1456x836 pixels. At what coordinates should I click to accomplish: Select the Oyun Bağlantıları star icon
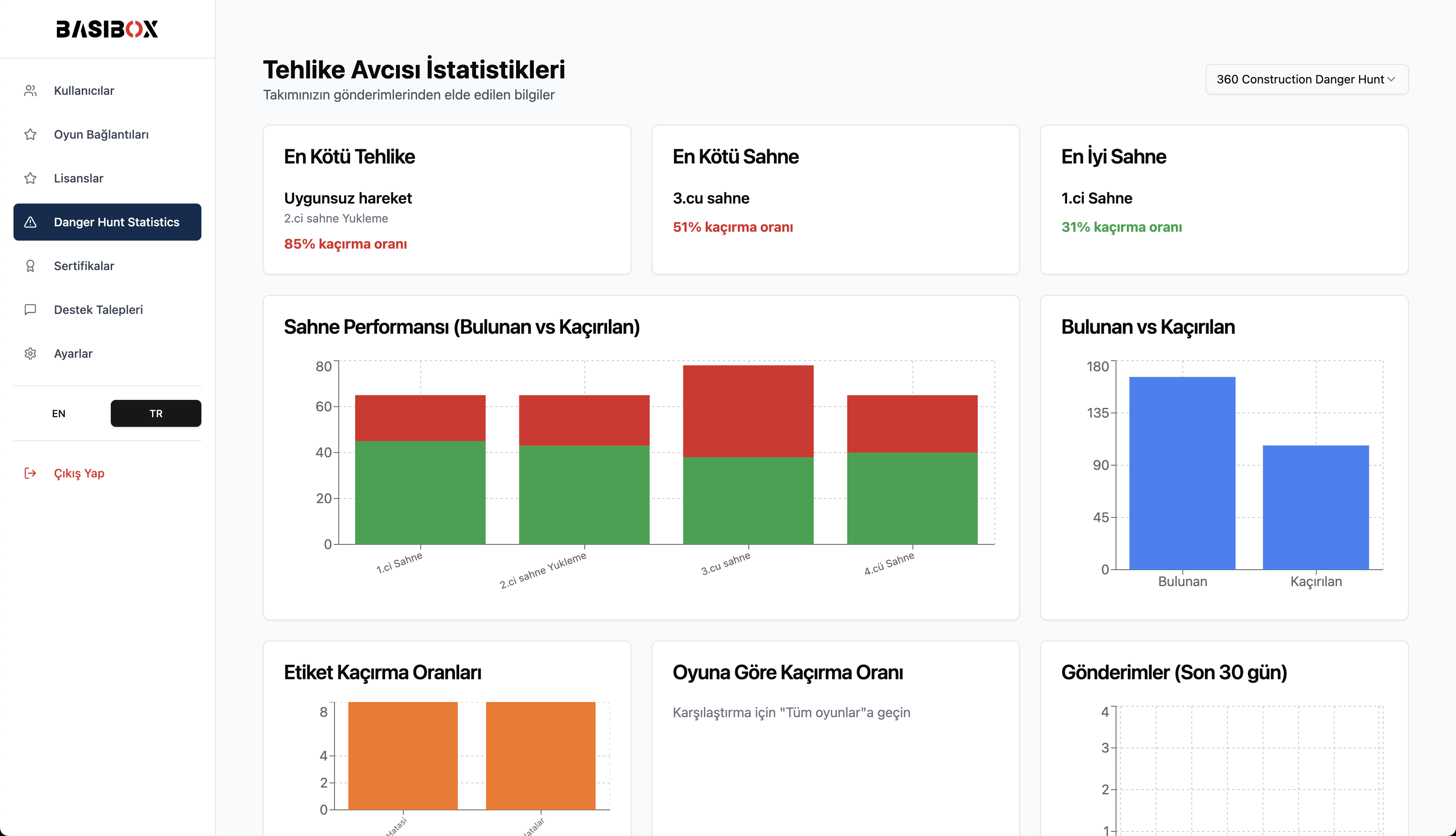pyautogui.click(x=30, y=134)
